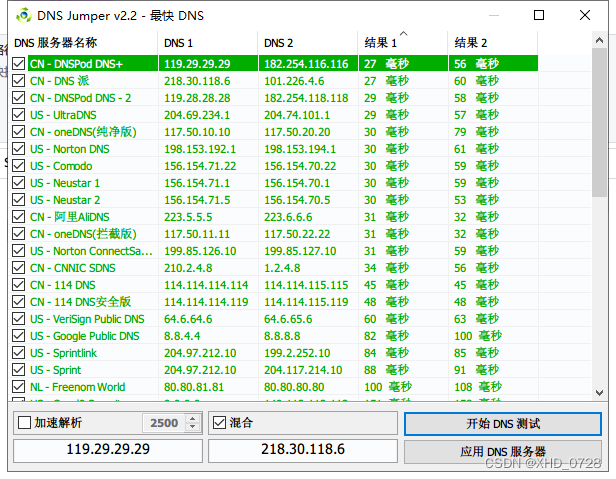Uncheck the CN - DNSPod DNS+ checkbox

18,64
